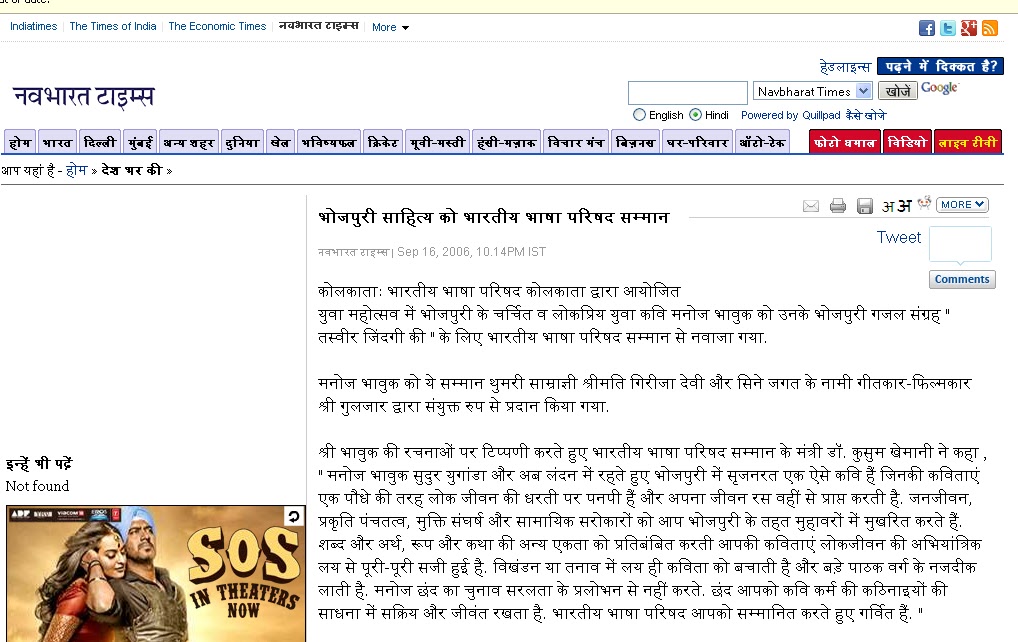Open the खेल navigation tab
Screen dimensions: 1018x642
tap(280, 142)
